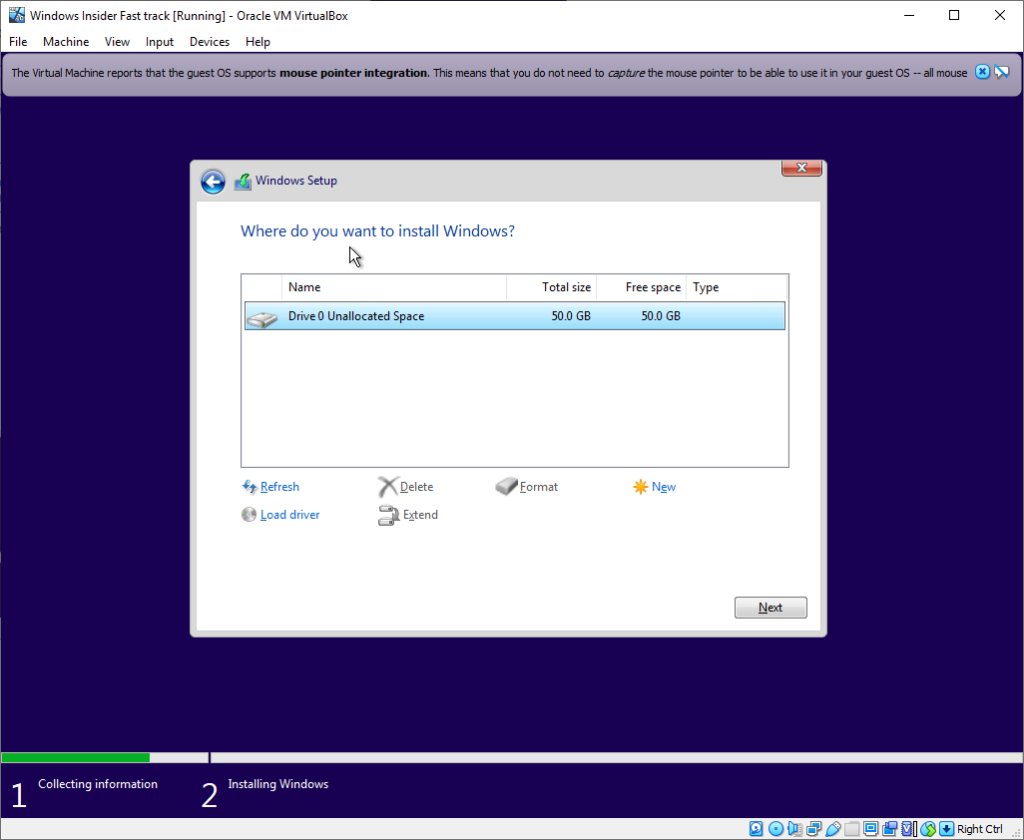Click the New partition link
The height and width of the screenshot is (840, 1024).
(x=664, y=487)
